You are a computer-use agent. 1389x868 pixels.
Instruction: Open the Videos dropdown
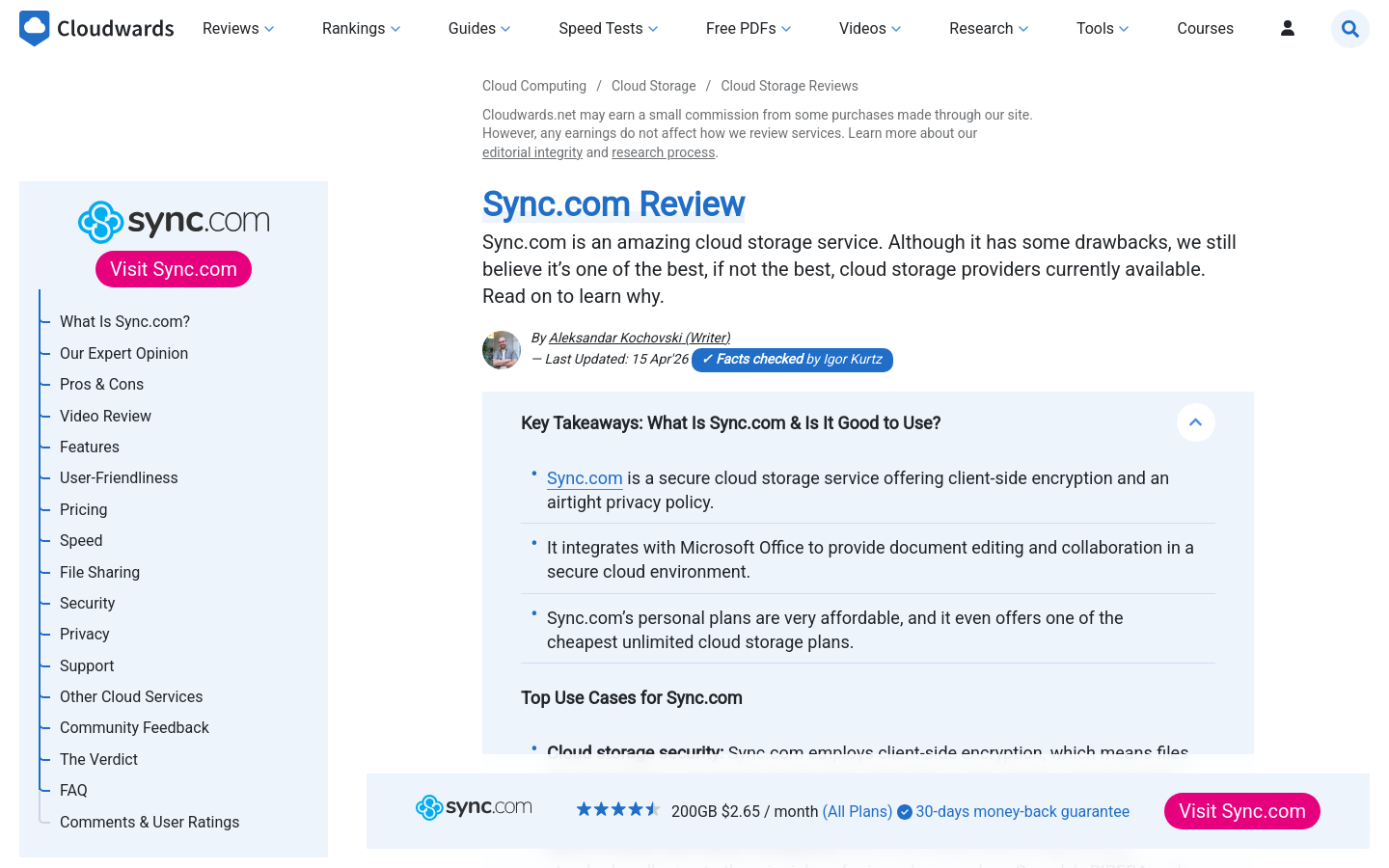coord(870,29)
